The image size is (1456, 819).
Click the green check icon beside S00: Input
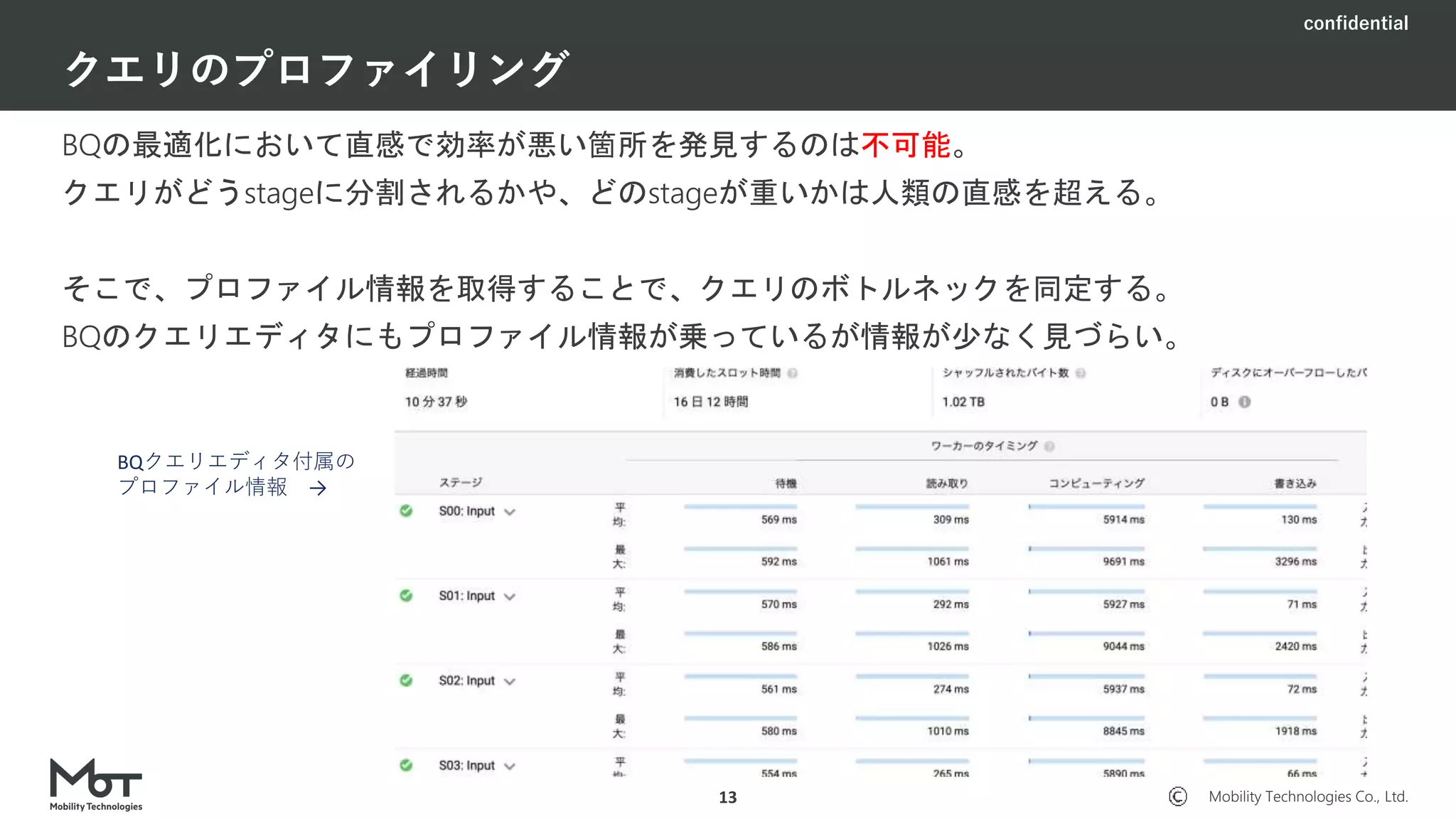pyautogui.click(x=406, y=510)
